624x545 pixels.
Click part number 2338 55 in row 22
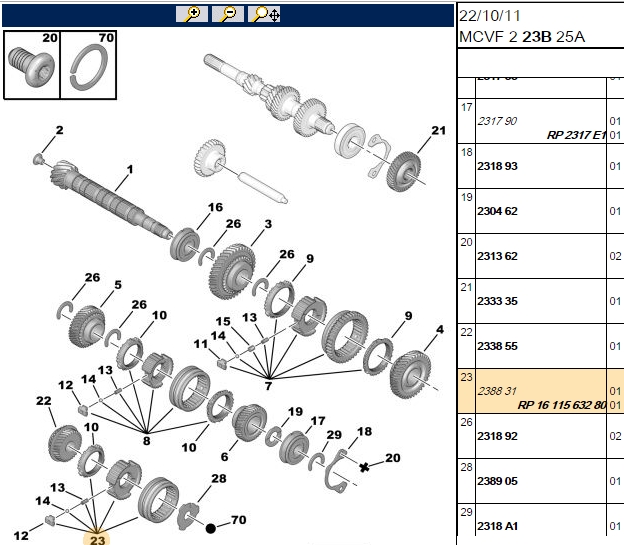[x=497, y=346]
